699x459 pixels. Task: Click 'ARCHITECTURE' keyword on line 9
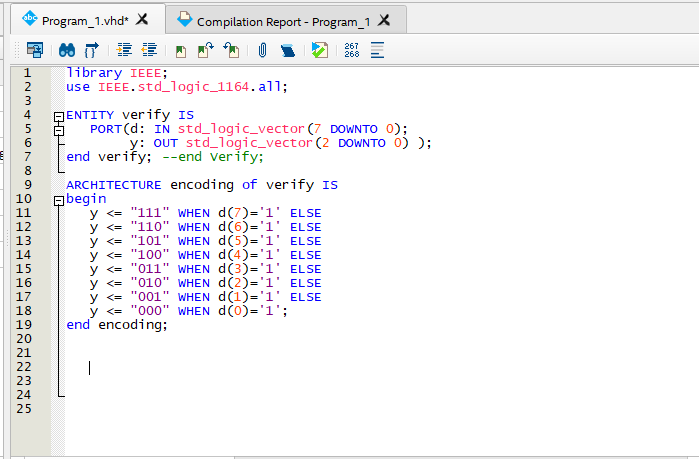[114, 185]
